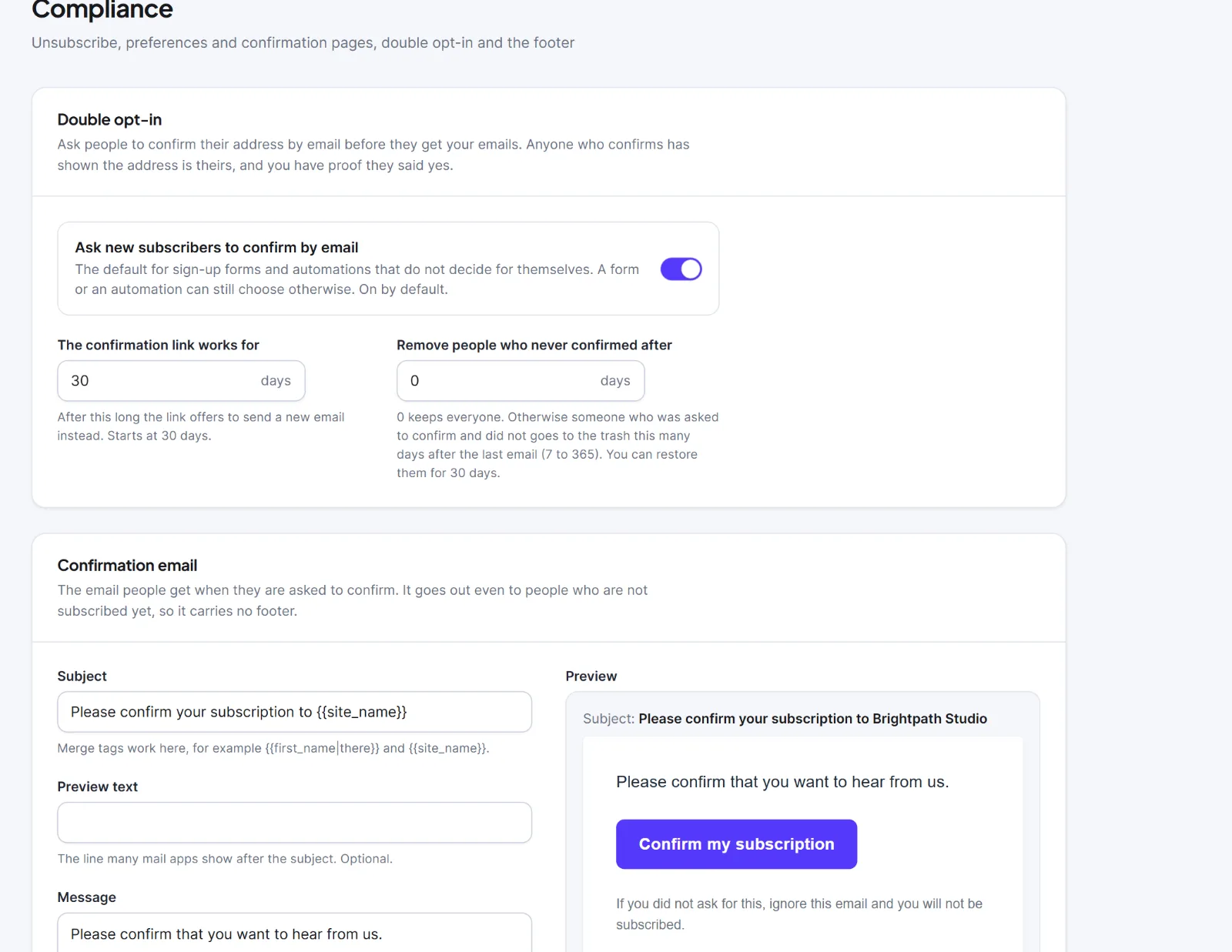Click inside the Message text box
Screen dimensions: 1232x952
[x=294, y=933]
